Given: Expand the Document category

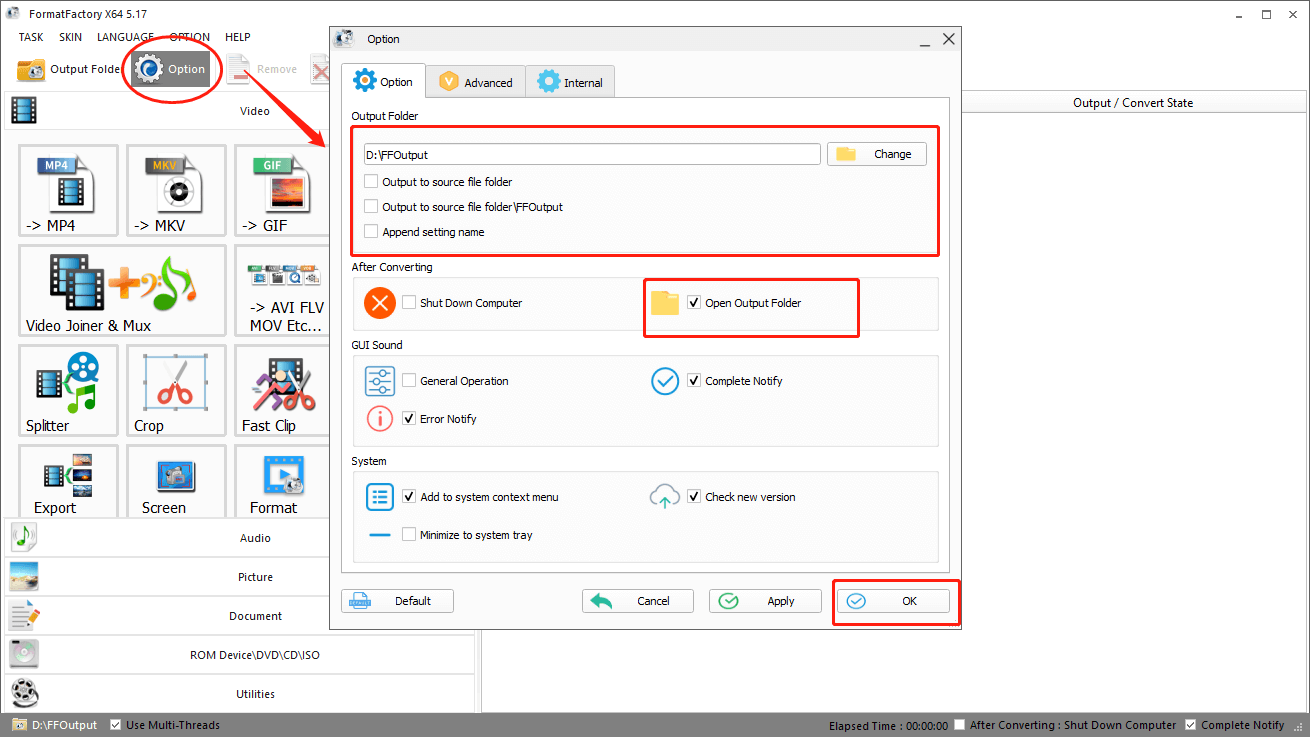Looking at the screenshot, I should 240,616.
